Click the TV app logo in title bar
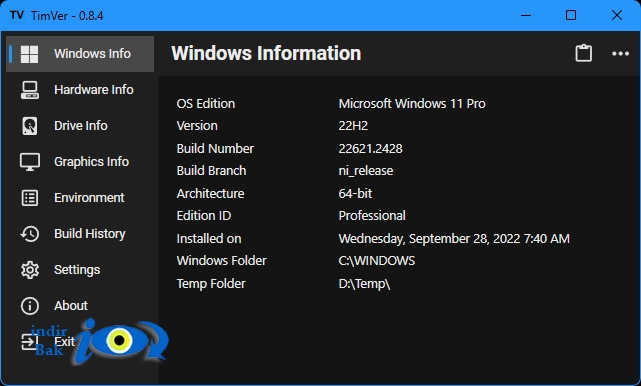The width and height of the screenshot is (641, 386). tap(17, 16)
